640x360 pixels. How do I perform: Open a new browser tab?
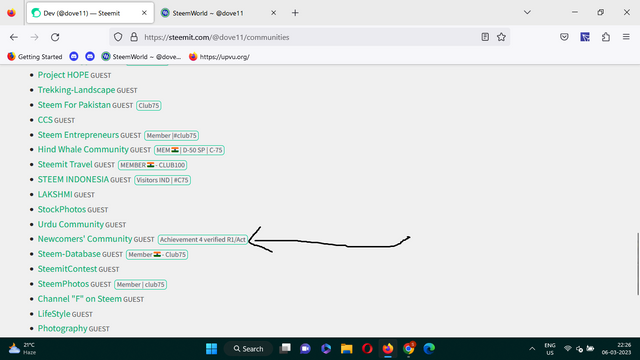coord(295,13)
